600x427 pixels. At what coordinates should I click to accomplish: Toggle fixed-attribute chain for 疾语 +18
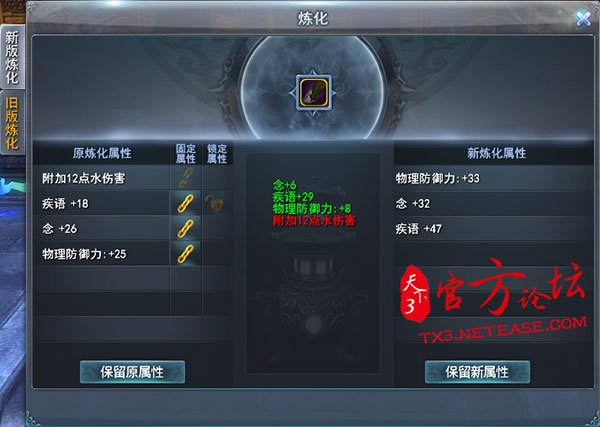pyautogui.click(x=186, y=203)
